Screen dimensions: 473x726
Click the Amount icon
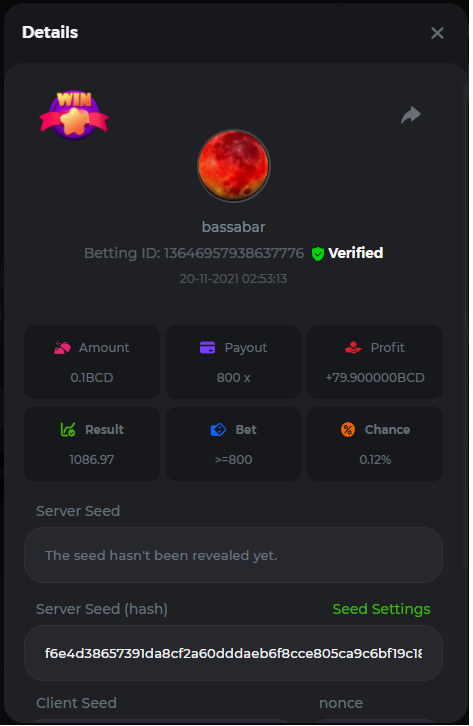[x=62, y=348]
